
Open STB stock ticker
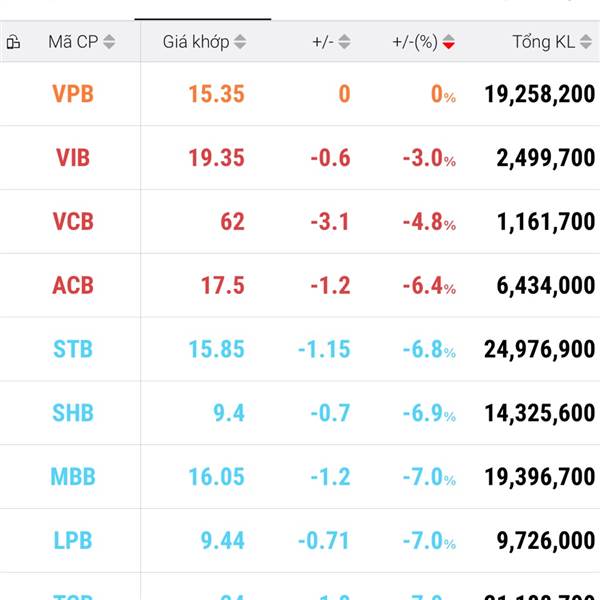(x=73, y=349)
